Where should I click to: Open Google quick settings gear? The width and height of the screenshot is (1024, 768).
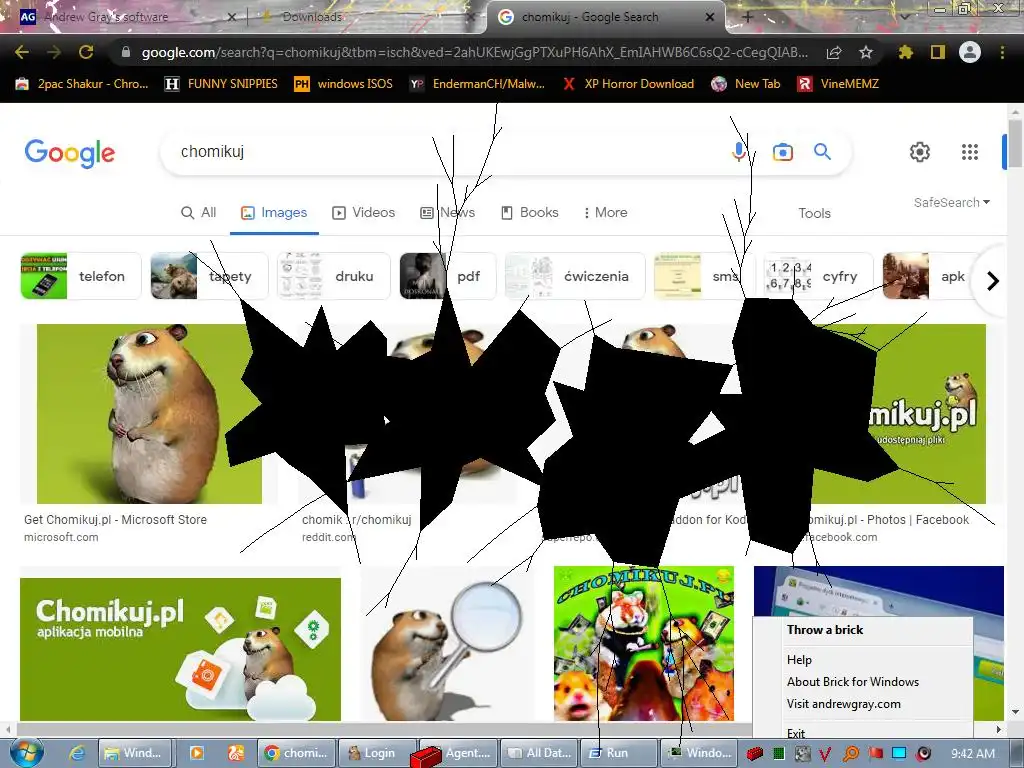tap(920, 152)
